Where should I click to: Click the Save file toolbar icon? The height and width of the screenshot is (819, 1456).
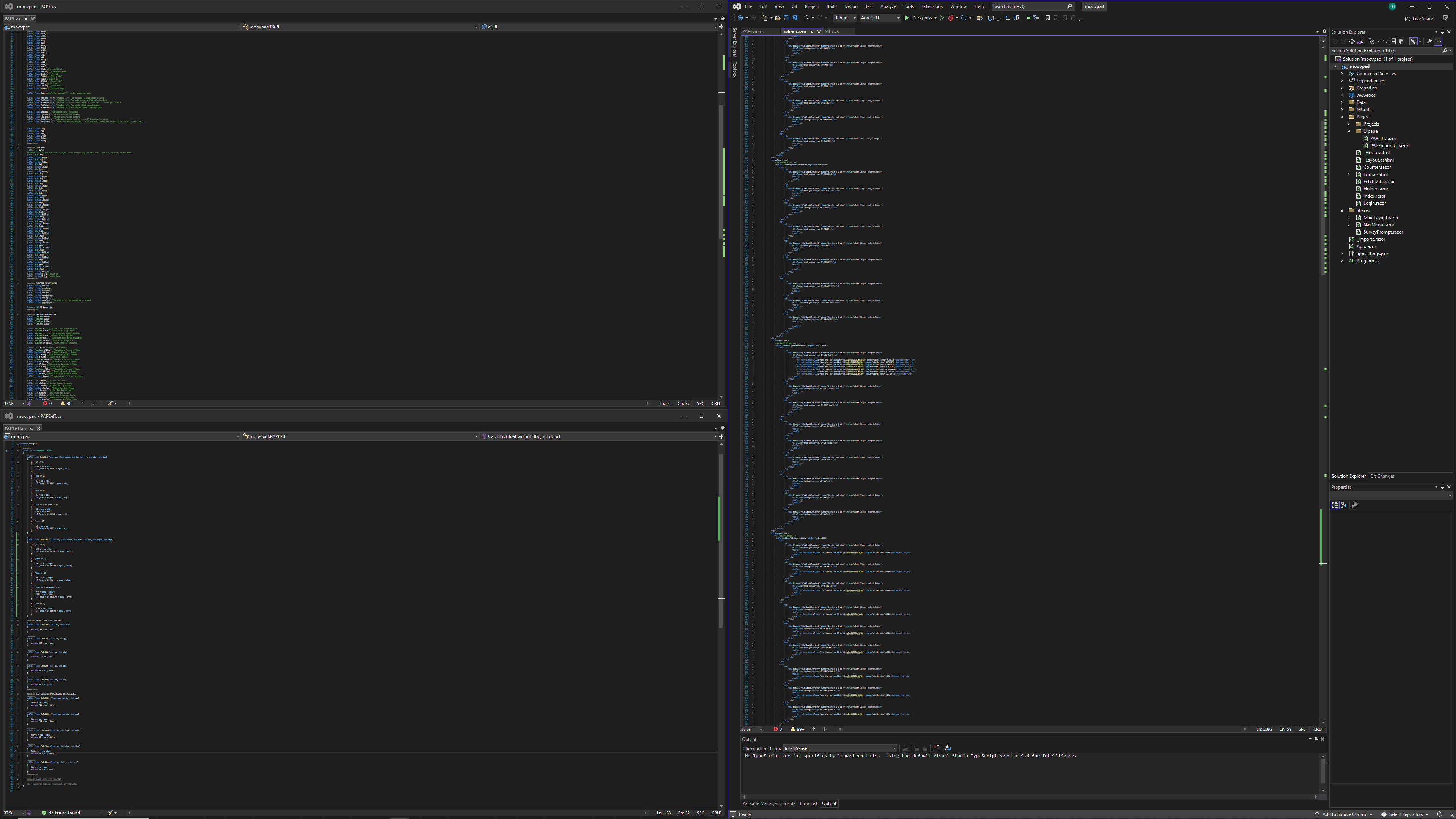point(787,18)
